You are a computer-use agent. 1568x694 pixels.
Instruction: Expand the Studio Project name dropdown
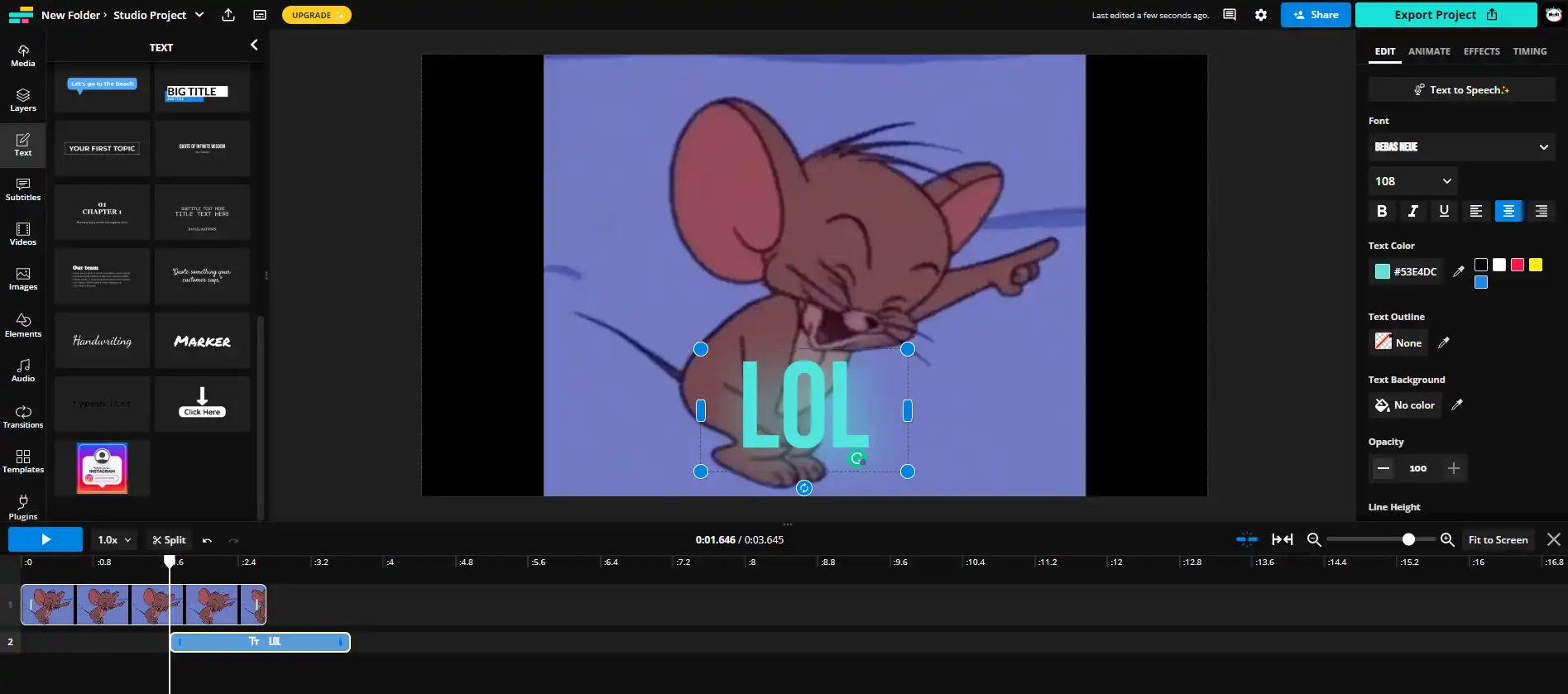199,15
